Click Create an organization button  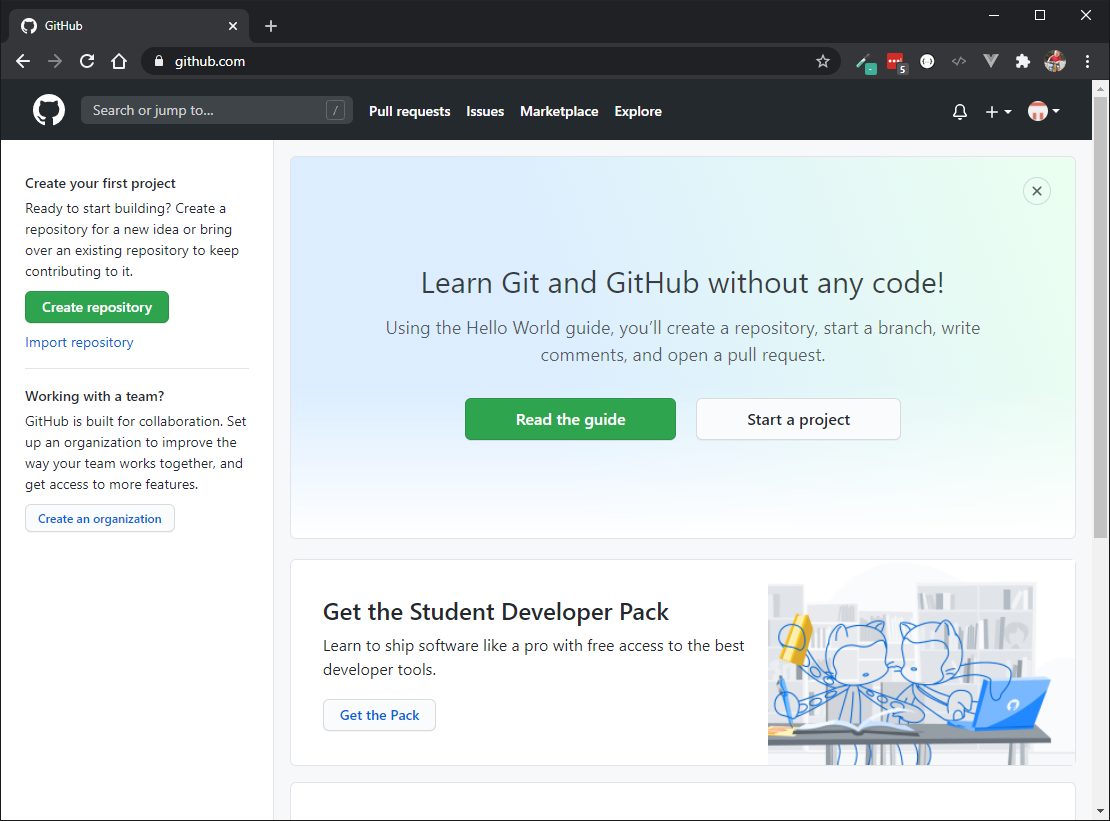[100, 519]
